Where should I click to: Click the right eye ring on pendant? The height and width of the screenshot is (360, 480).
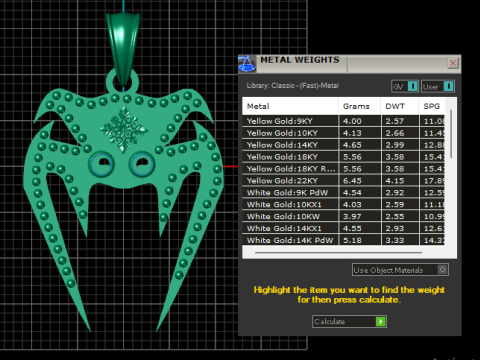click(142, 164)
